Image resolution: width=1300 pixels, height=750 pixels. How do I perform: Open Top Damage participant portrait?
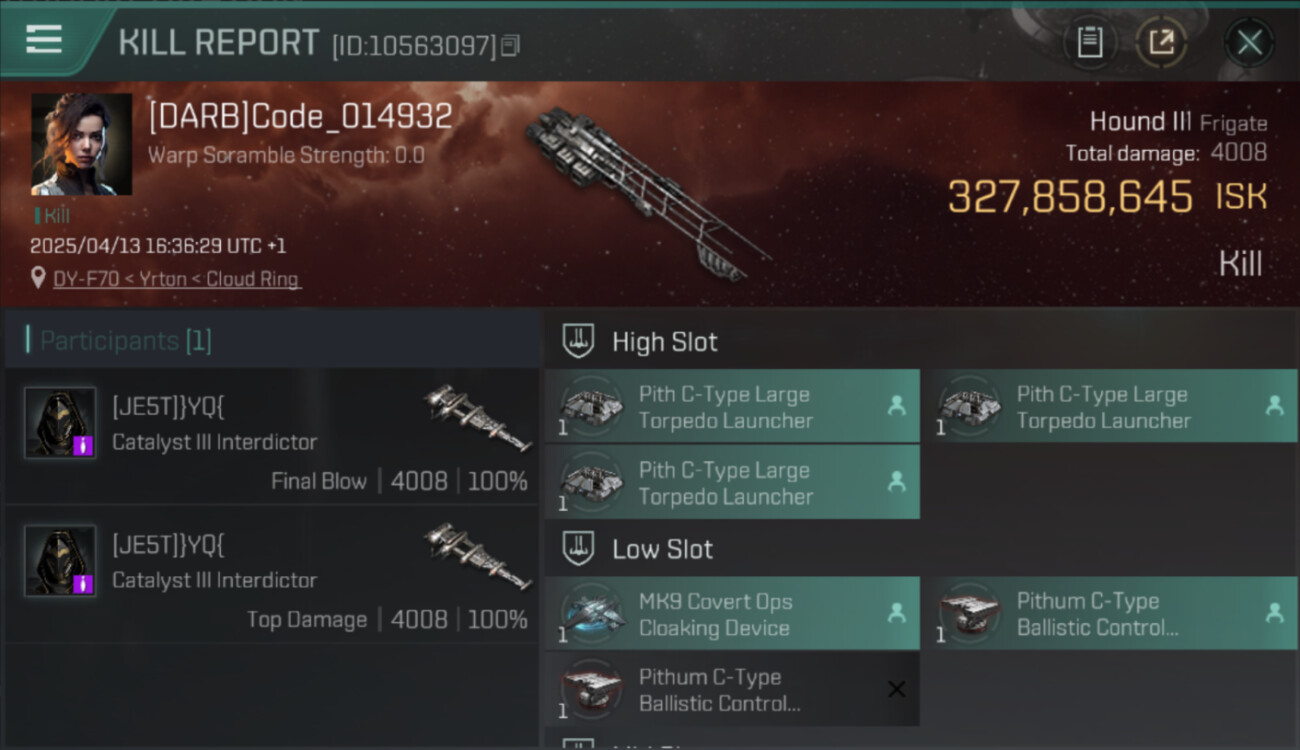pos(60,561)
